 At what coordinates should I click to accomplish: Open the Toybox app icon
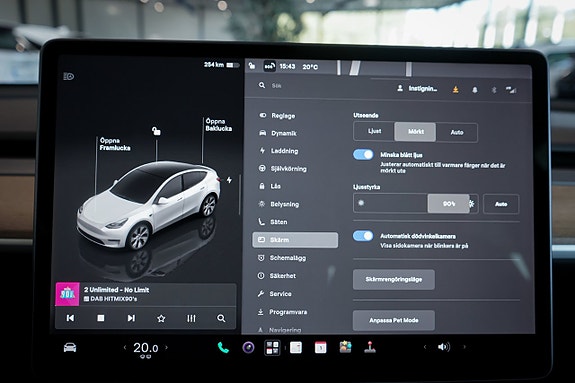[x=345, y=347]
